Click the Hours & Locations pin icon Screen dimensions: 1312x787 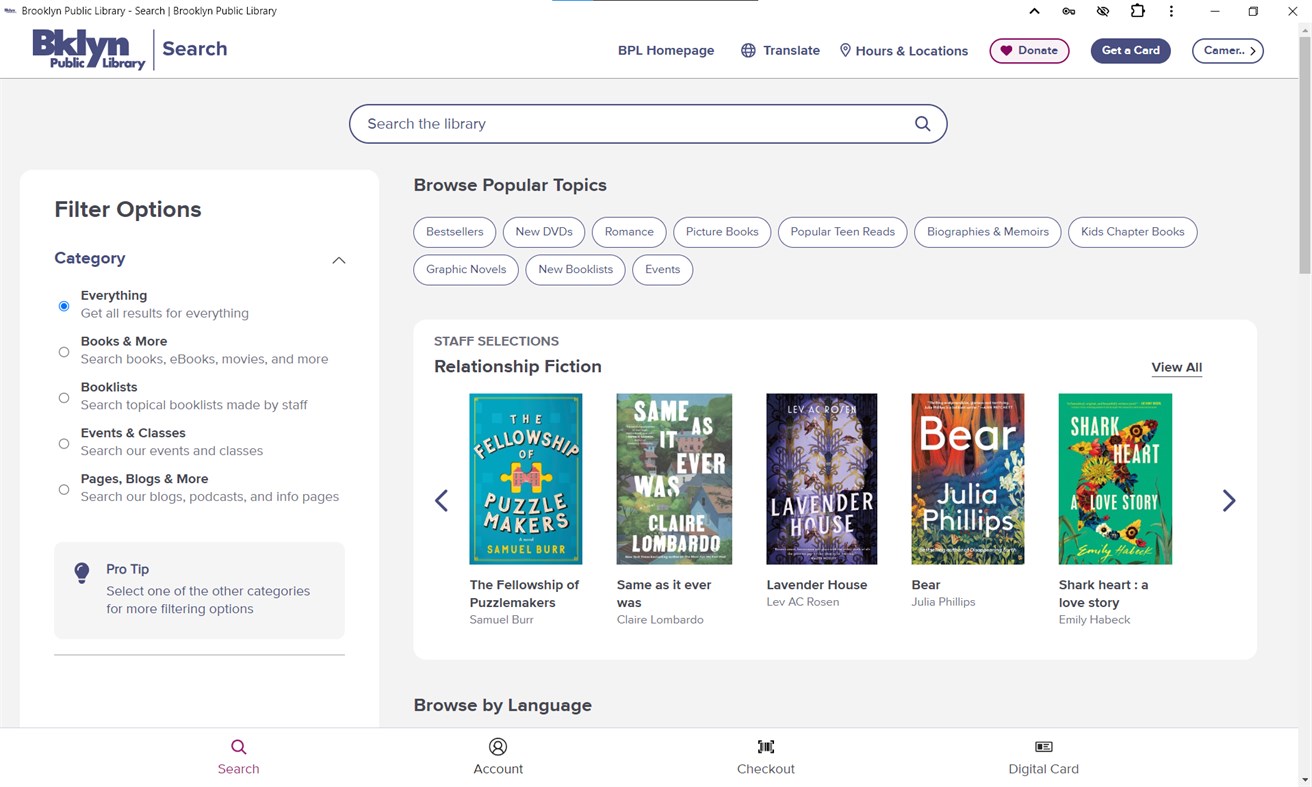tap(845, 50)
